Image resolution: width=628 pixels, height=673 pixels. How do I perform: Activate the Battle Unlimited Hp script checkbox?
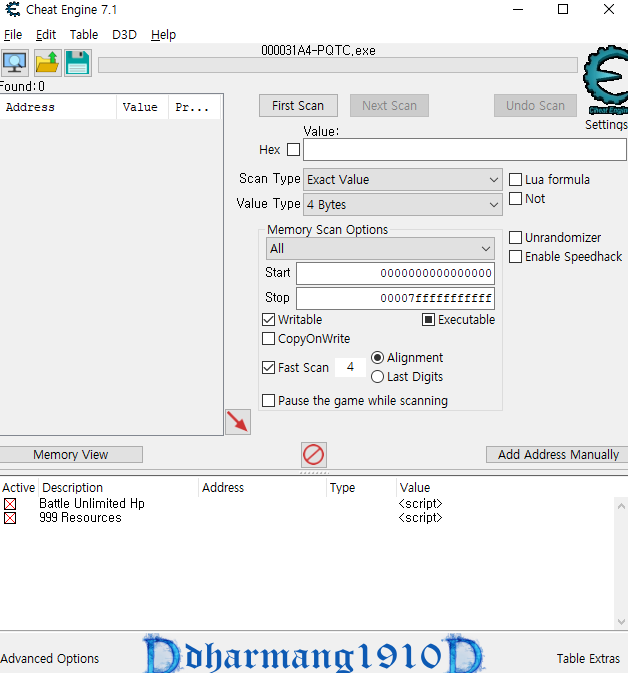10,503
